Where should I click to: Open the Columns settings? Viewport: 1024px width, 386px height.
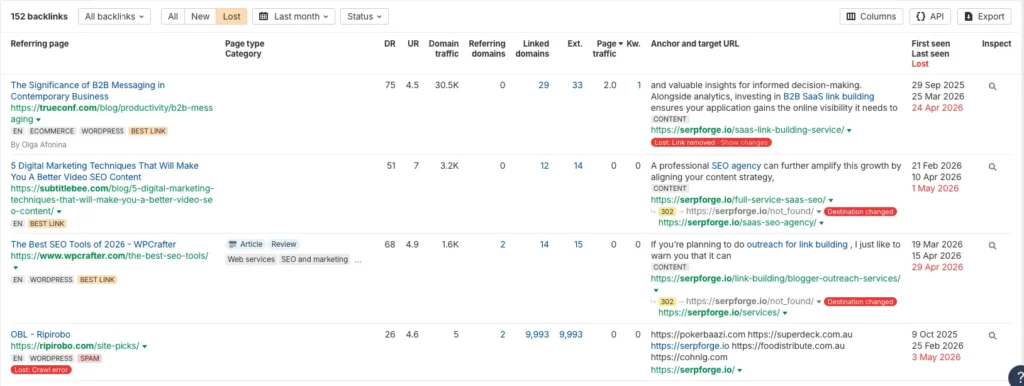click(871, 16)
